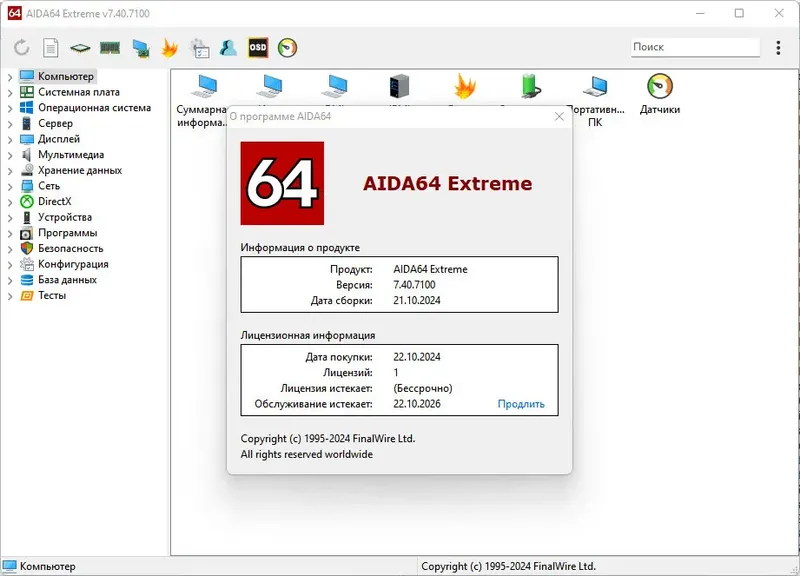This screenshot has height=576, width=800.
Task: Click purchase date 22.10.2024
Action: click(x=417, y=357)
